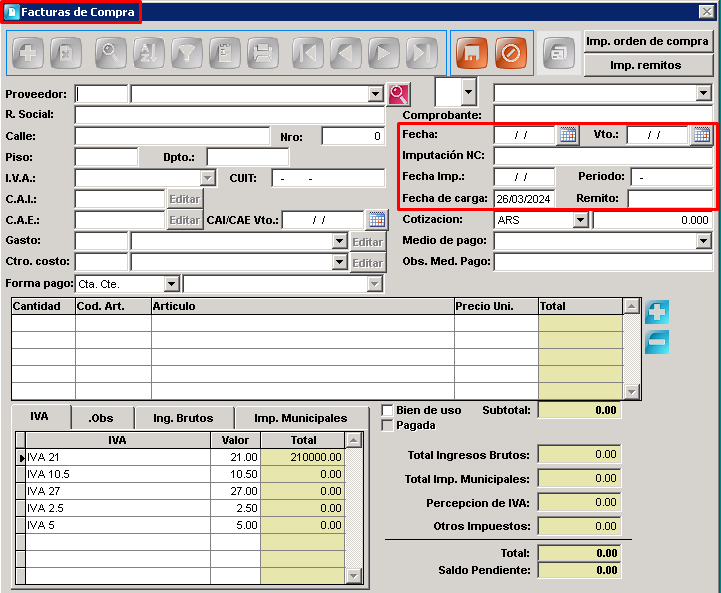
Task: Click Editar button next to C.A.E.
Action: click(x=185, y=220)
